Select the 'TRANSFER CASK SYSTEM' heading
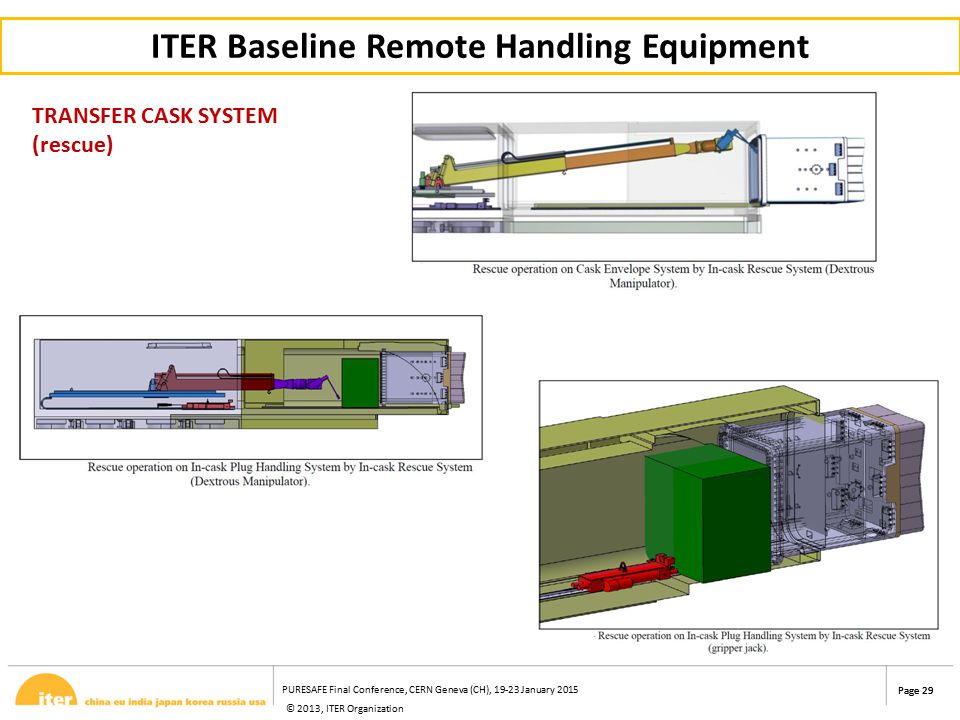The image size is (960, 720). (154, 116)
